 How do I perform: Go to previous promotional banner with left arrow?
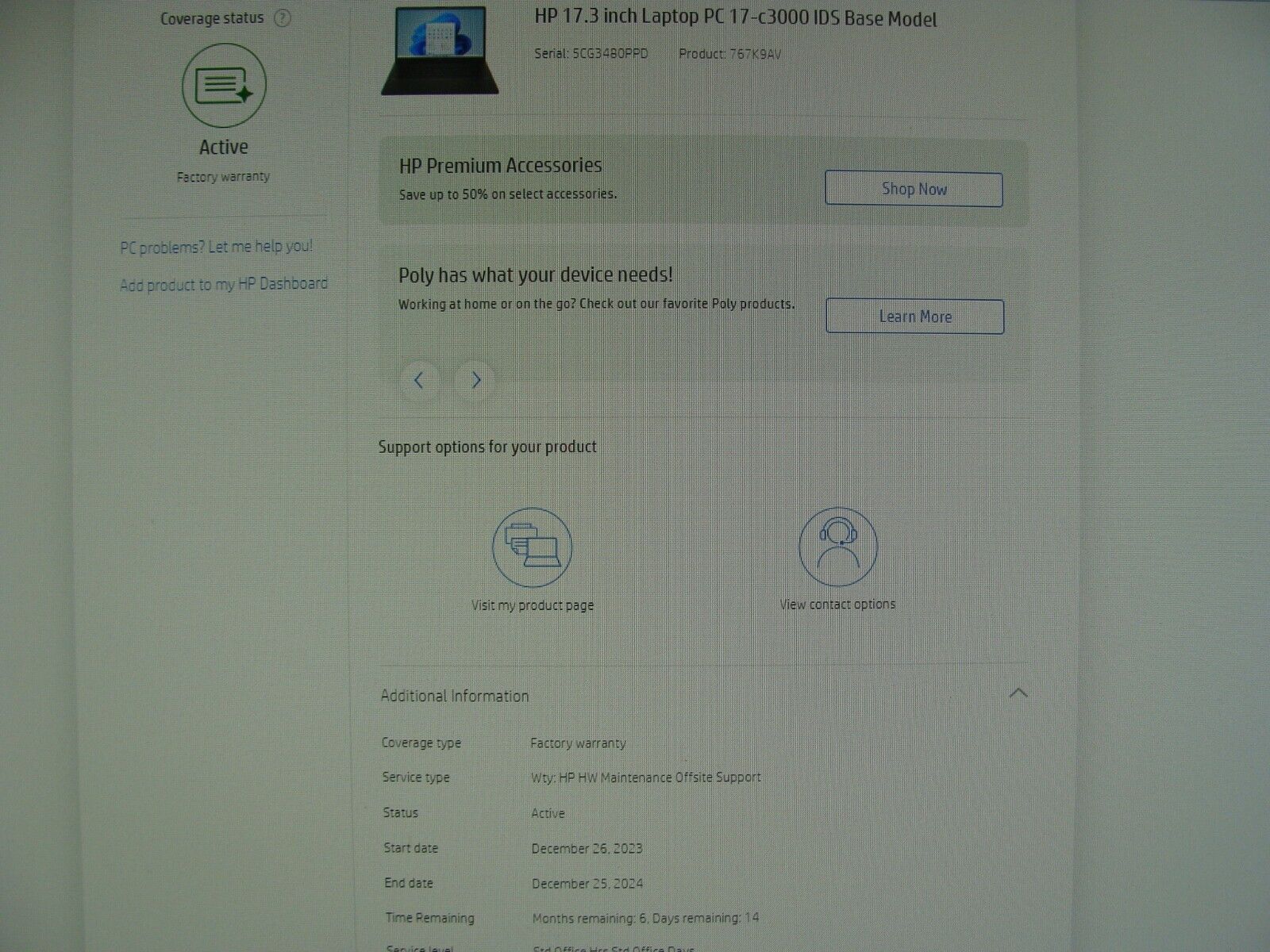click(x=419, y=381)
